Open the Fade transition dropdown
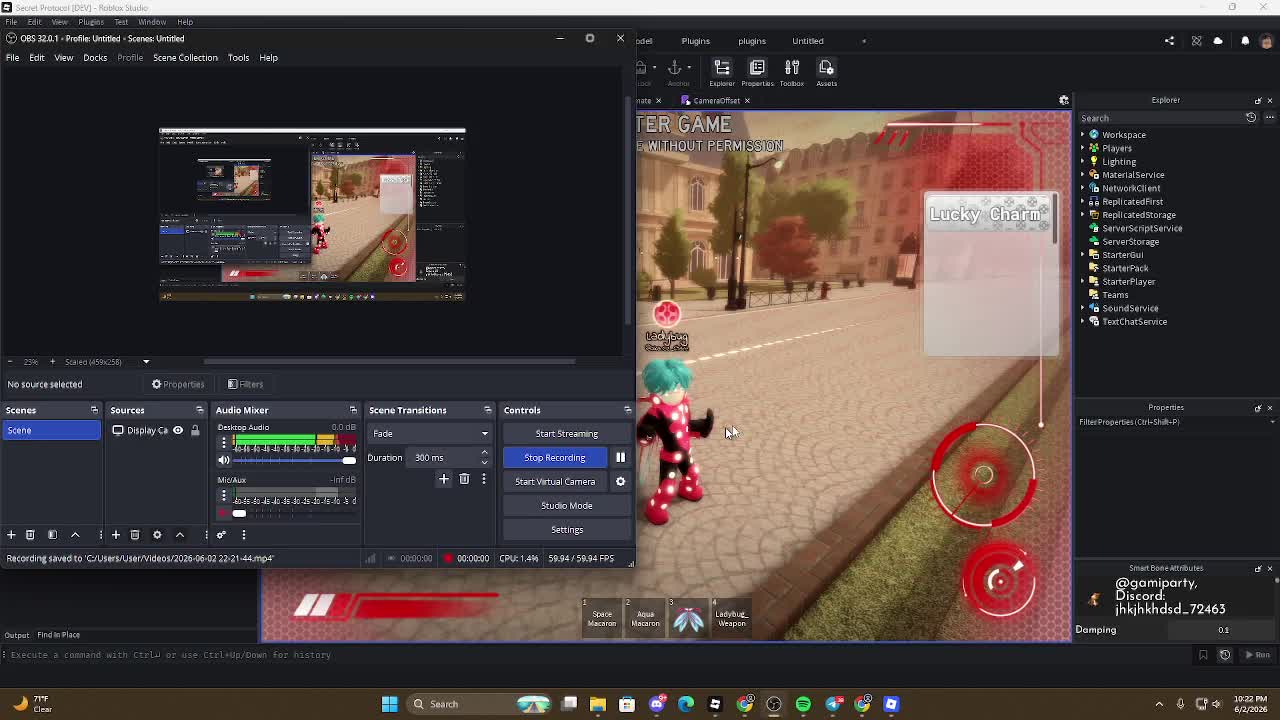Viewport: 1280px width, 720px height. [x=430, y=433]
